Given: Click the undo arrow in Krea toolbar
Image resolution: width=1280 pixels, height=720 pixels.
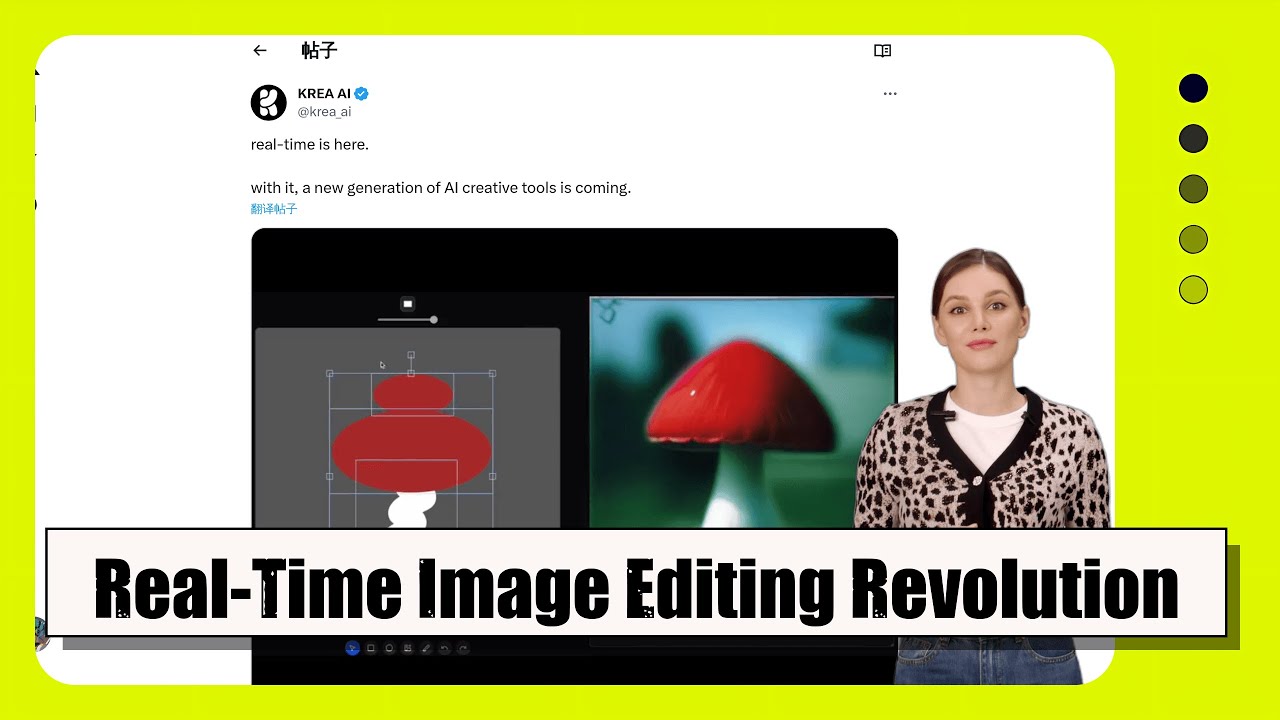Looking at the screenshot, I should 445,648.
